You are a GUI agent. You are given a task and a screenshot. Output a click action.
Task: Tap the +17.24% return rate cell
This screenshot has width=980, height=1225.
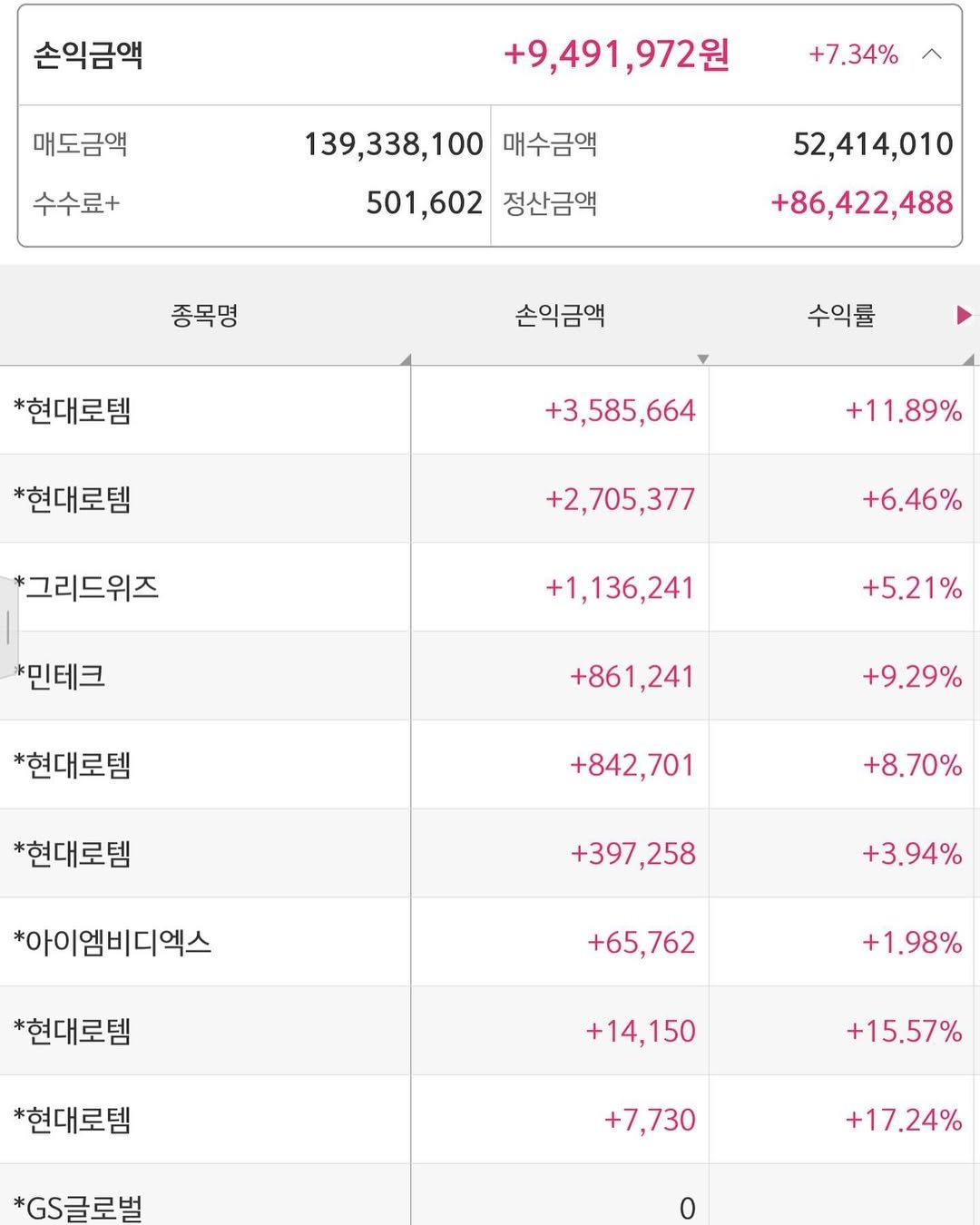903,1120
